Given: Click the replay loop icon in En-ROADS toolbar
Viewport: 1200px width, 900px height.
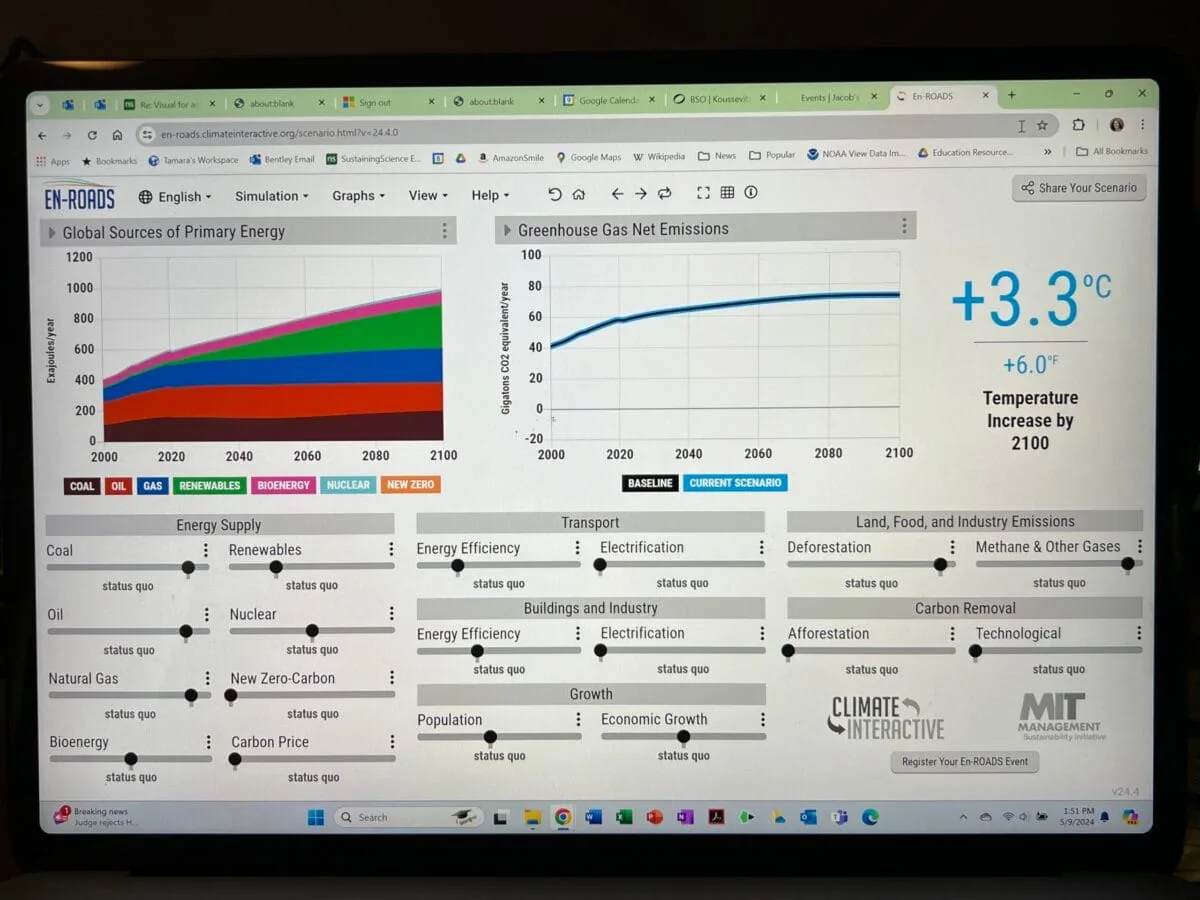Looking at the screenshot, I should point(665,194).
